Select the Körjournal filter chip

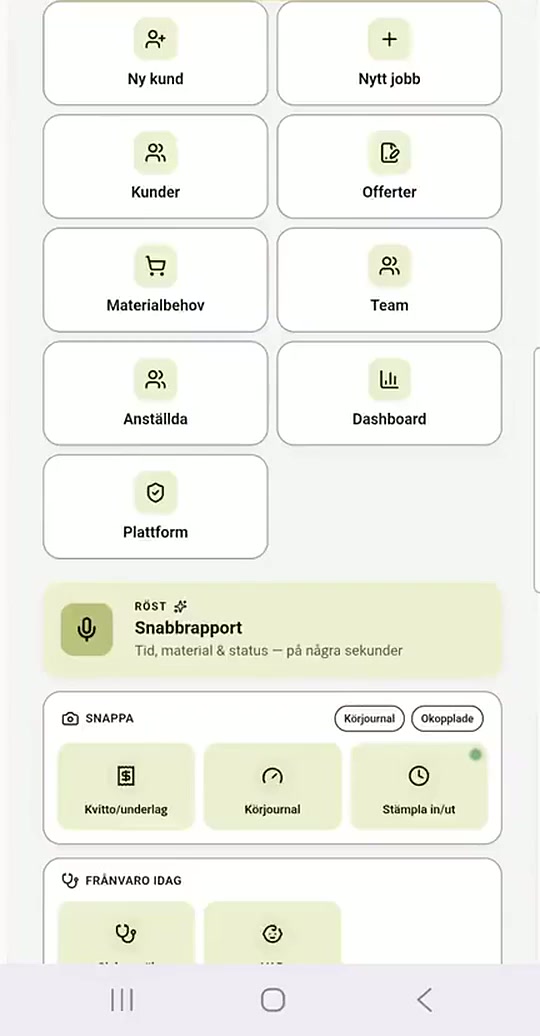(369, 719)
